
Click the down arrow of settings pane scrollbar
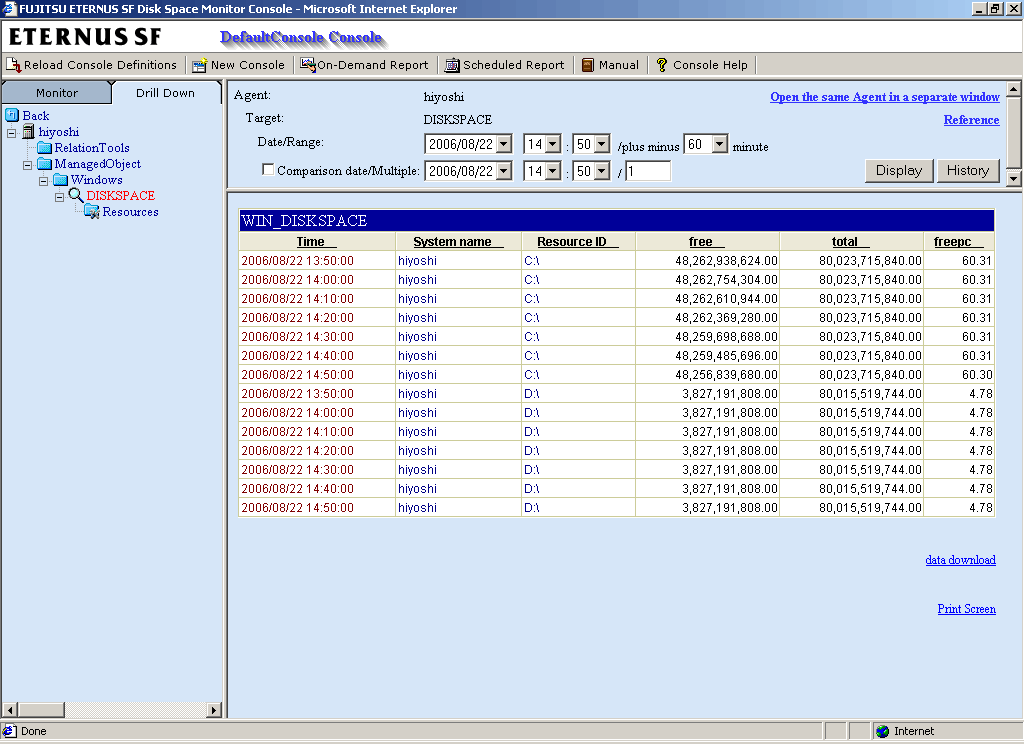point(1014,178)
